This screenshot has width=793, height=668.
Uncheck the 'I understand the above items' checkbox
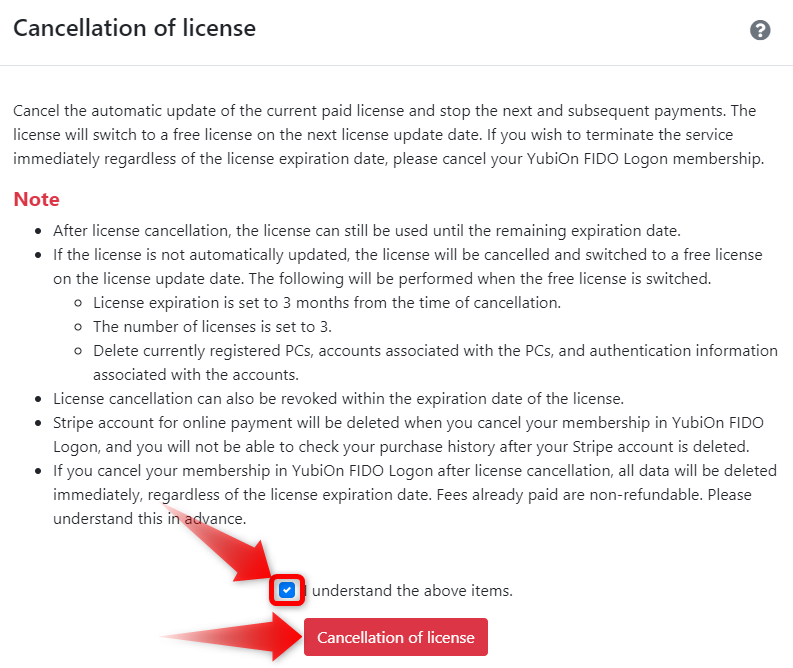(x=287, y=590)
